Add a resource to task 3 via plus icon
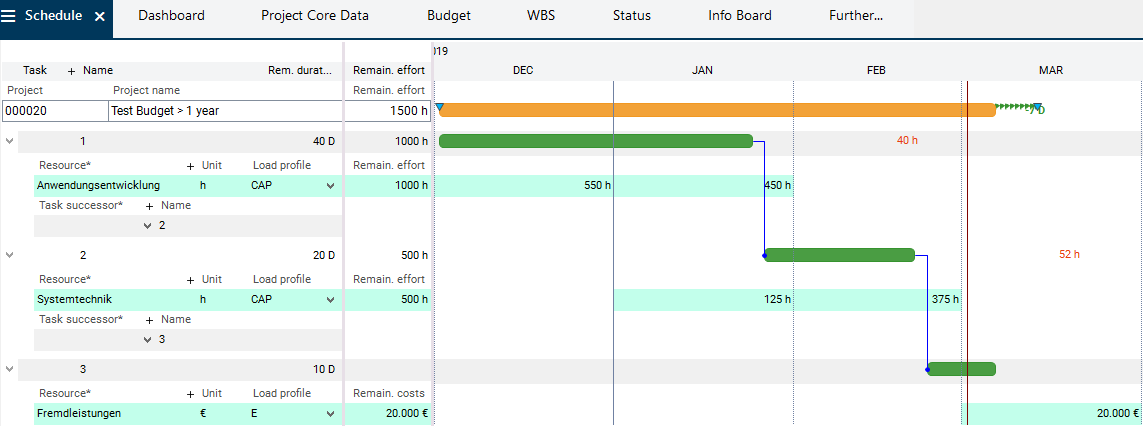This screenshot has height=426, width=1143. pos(190,393)
